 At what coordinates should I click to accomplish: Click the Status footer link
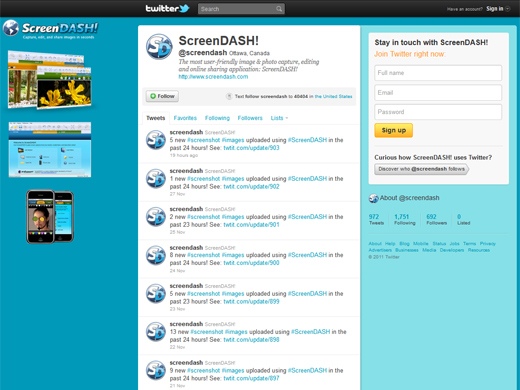tap(439, 244)
